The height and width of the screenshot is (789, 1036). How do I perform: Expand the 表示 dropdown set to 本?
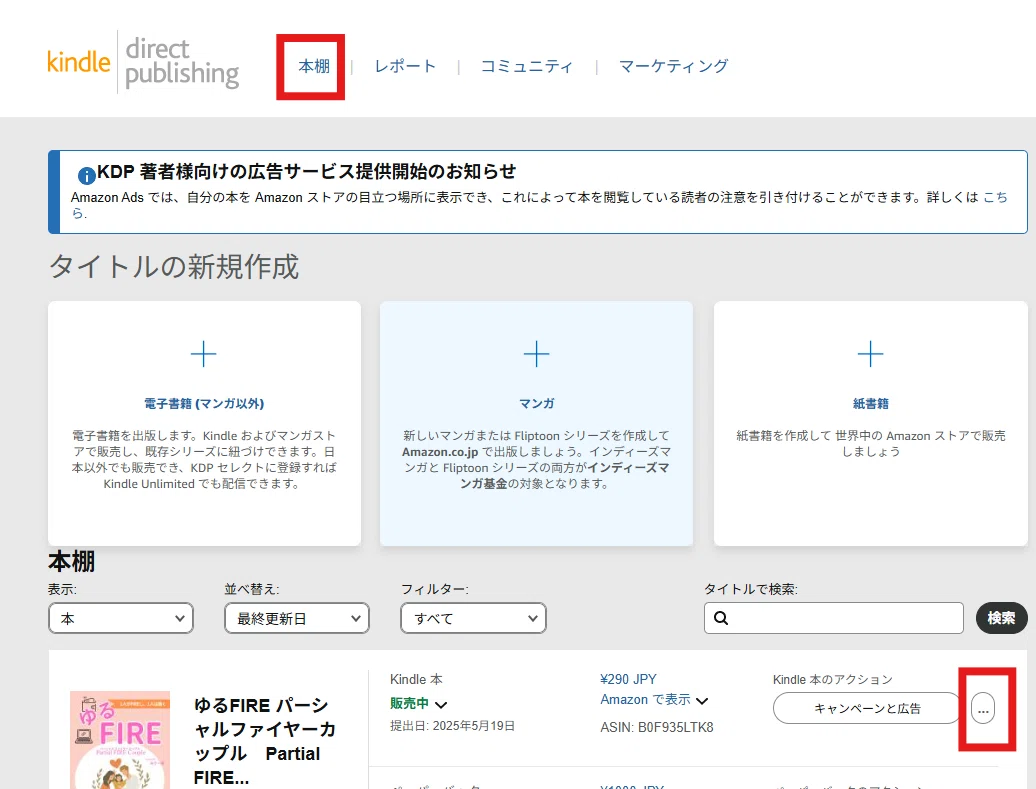coord(121,619)
